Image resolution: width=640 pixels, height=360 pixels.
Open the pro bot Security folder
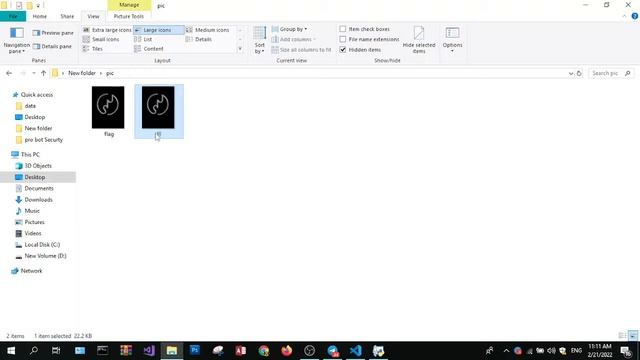point(43,140)
